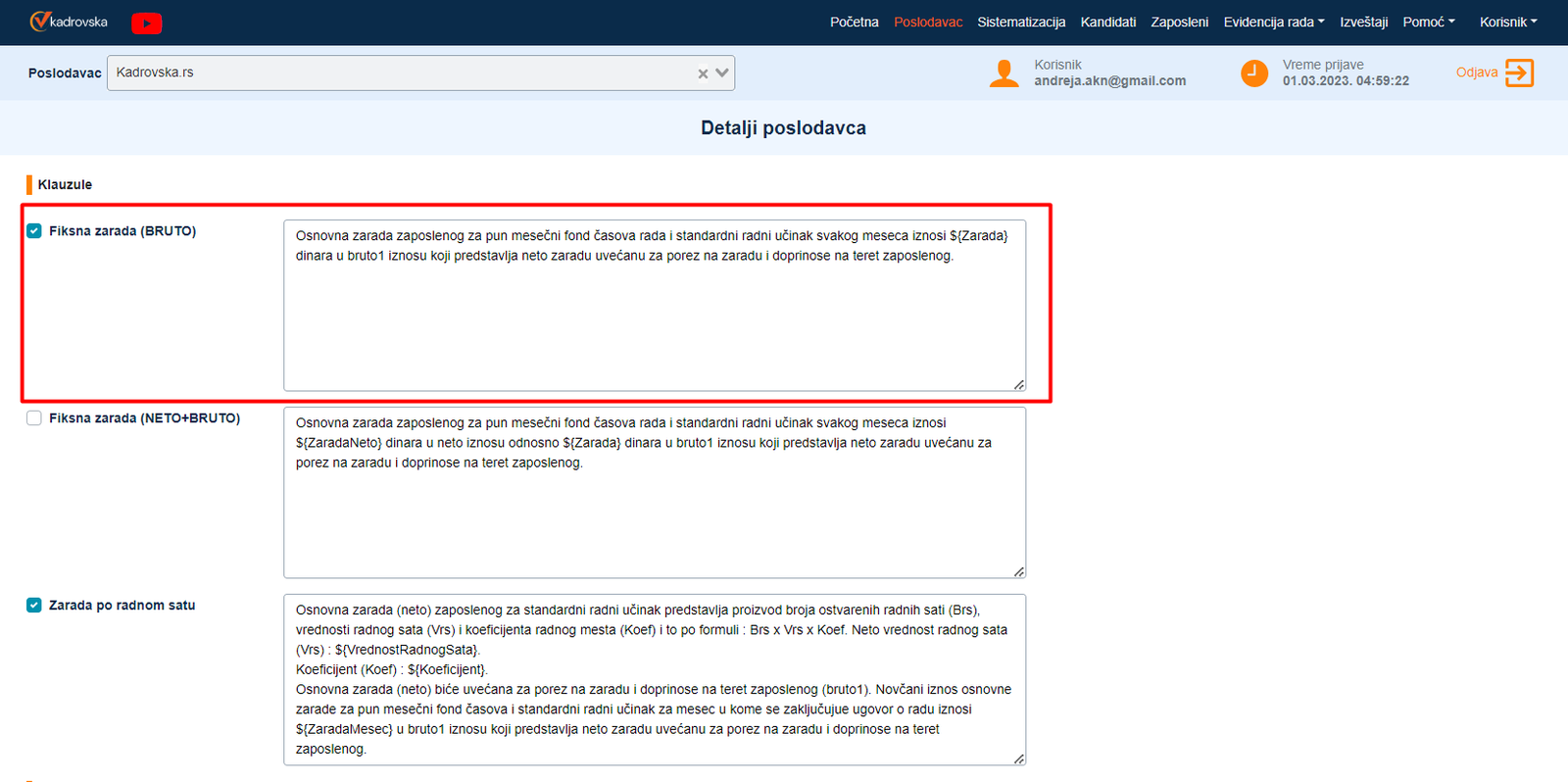Viewport: 1568px width, 782px height.
Task: Uncheck the Fiksna zarada (BRUTO) checkbox
Action: click(34, 231)
